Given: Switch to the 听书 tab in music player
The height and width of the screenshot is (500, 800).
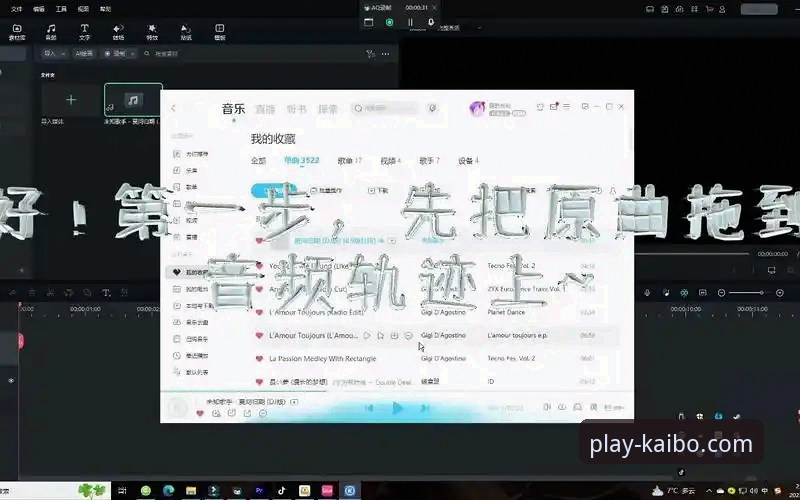Looking at the screenshot, I should click(296, 109).
